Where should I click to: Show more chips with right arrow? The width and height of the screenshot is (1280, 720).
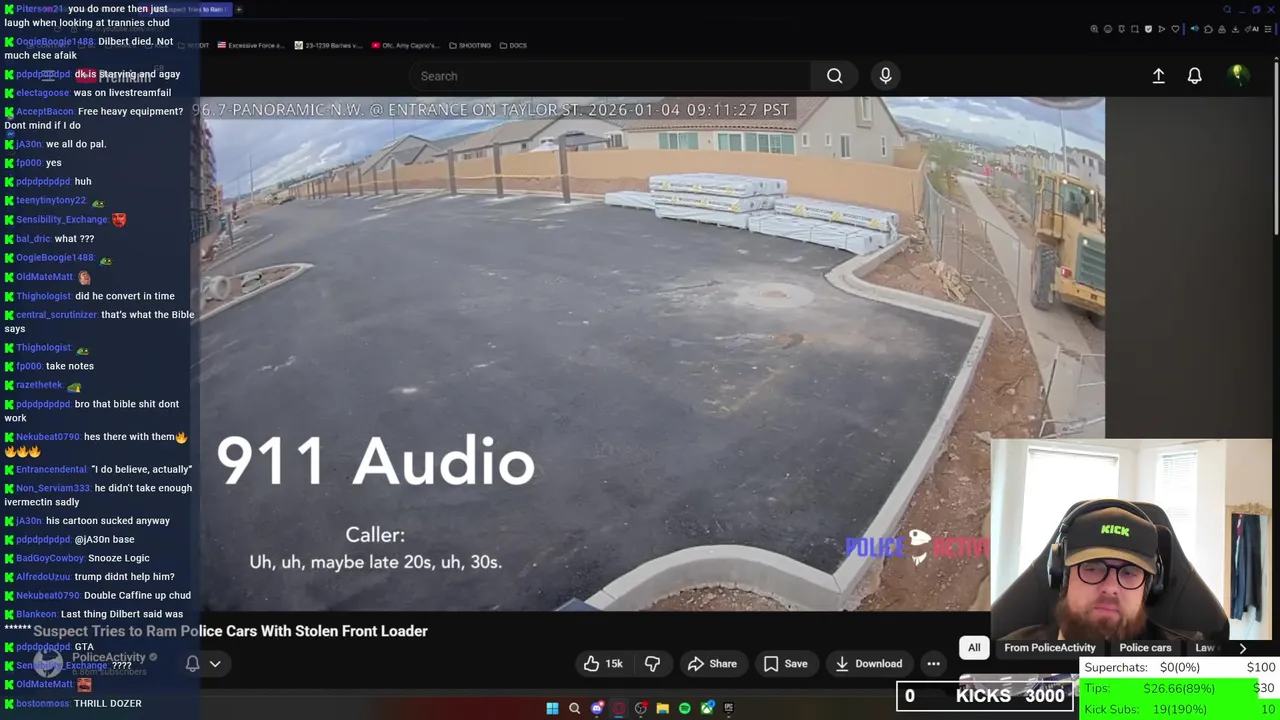pos(1243,648)
